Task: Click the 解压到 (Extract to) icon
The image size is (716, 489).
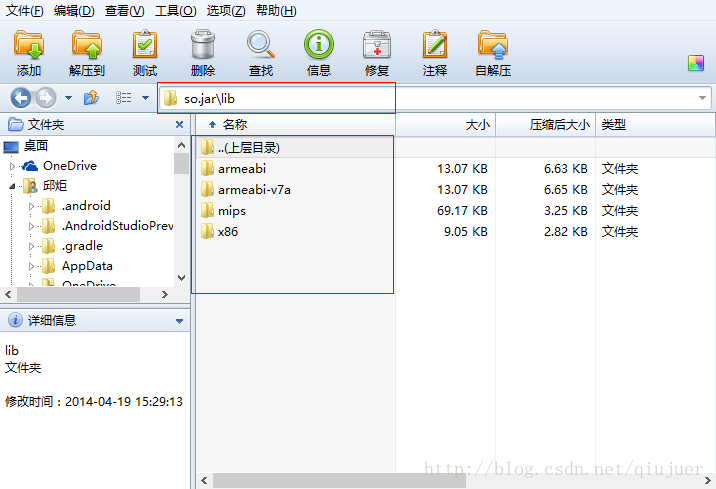Action: [87, 45]
